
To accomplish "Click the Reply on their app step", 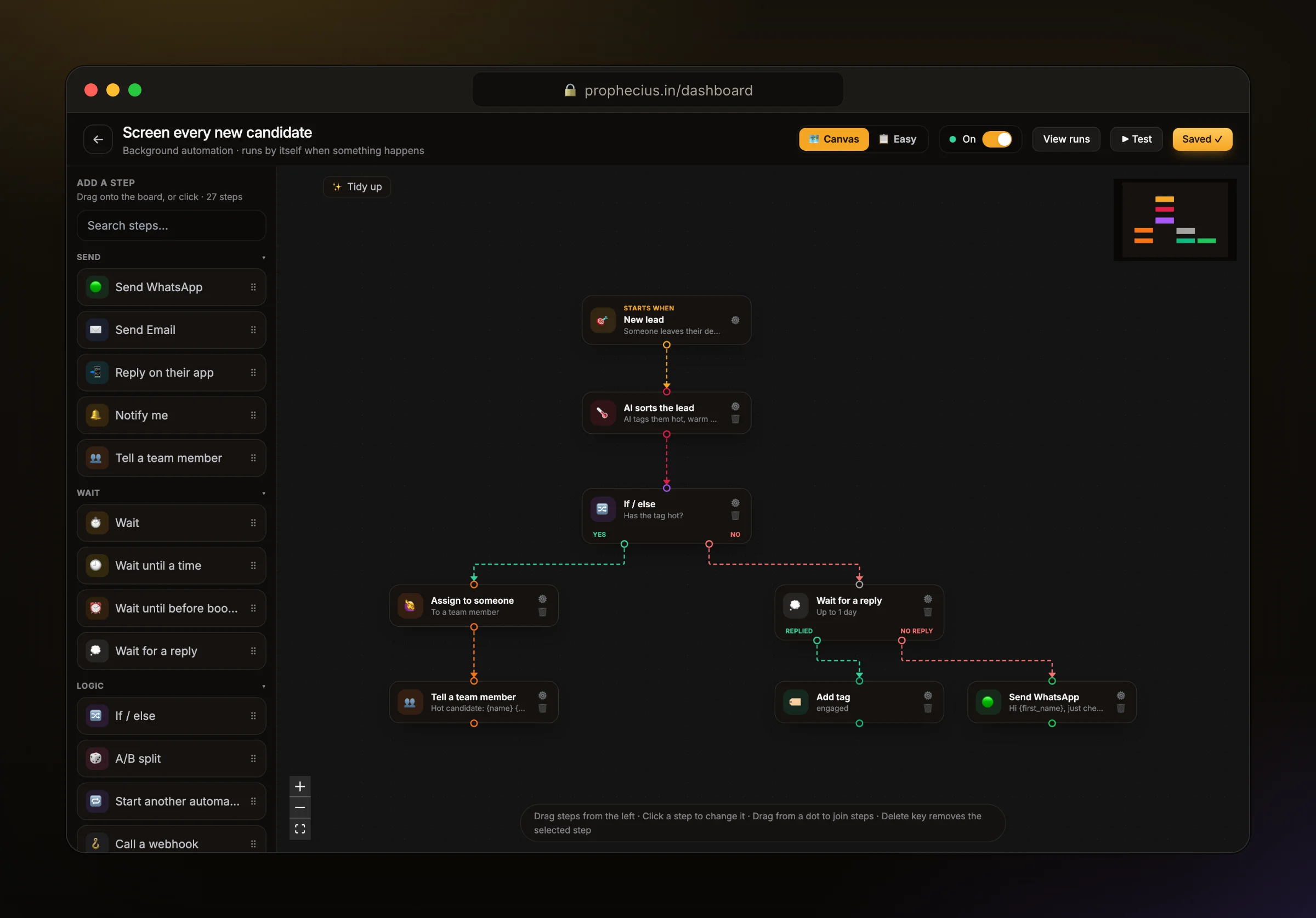I will (x=172, y=373).
